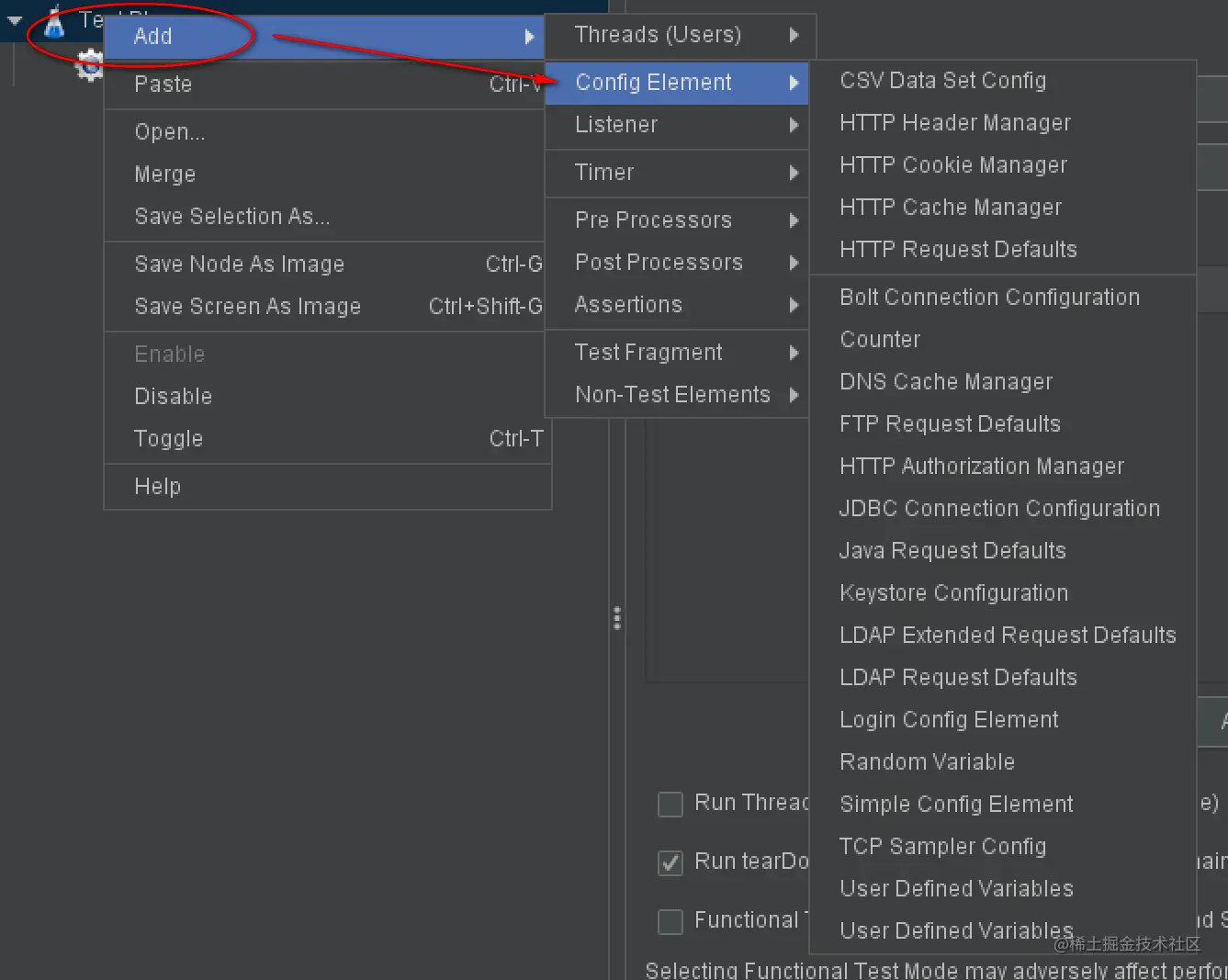
Task: Uncheck the Run tearDown checkbox
Action: point(670,863)
